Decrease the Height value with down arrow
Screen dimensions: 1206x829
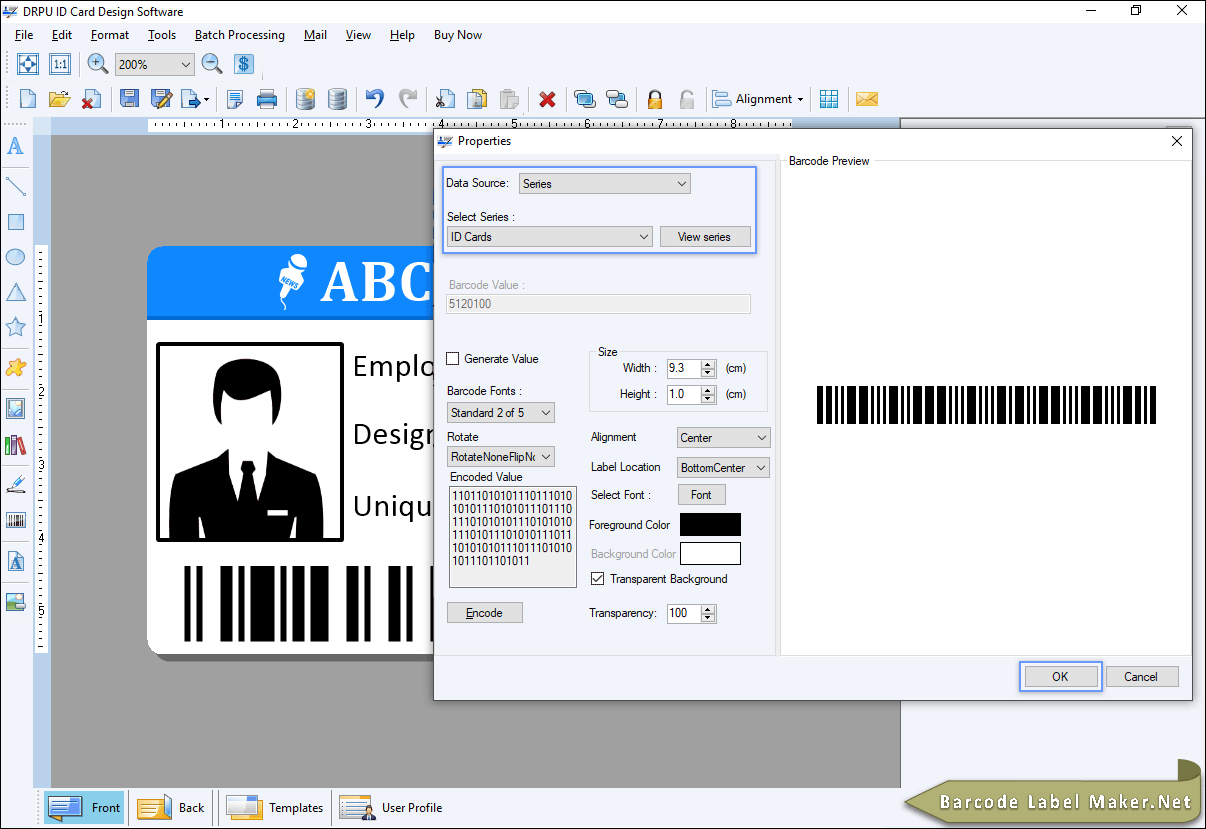(x=709, y=399)
